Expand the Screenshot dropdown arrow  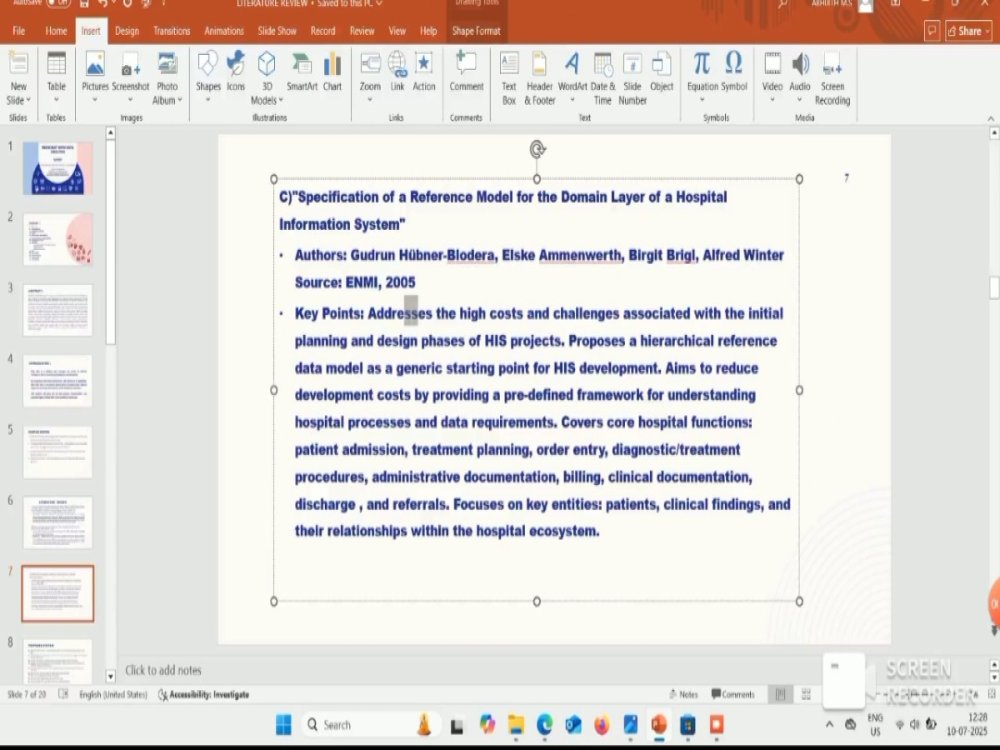point(131,99)
